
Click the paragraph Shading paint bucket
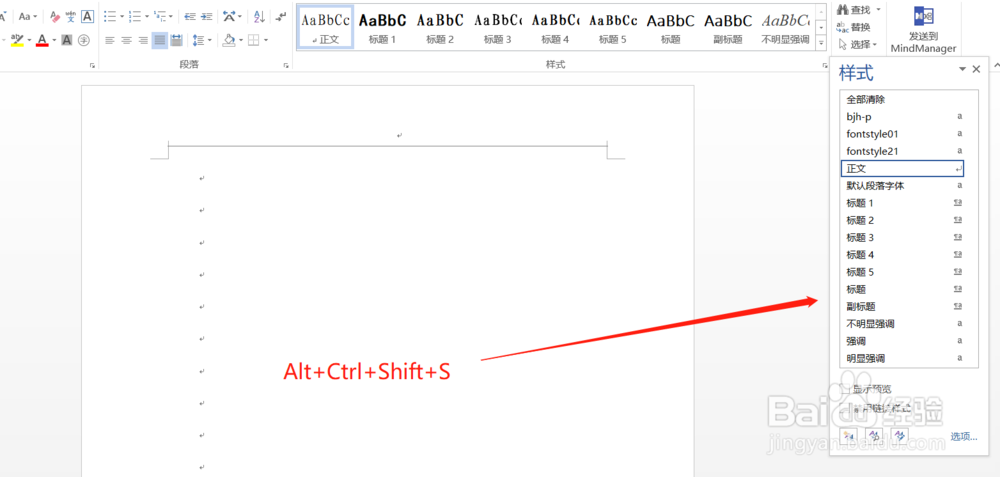[x=229, y=40]
